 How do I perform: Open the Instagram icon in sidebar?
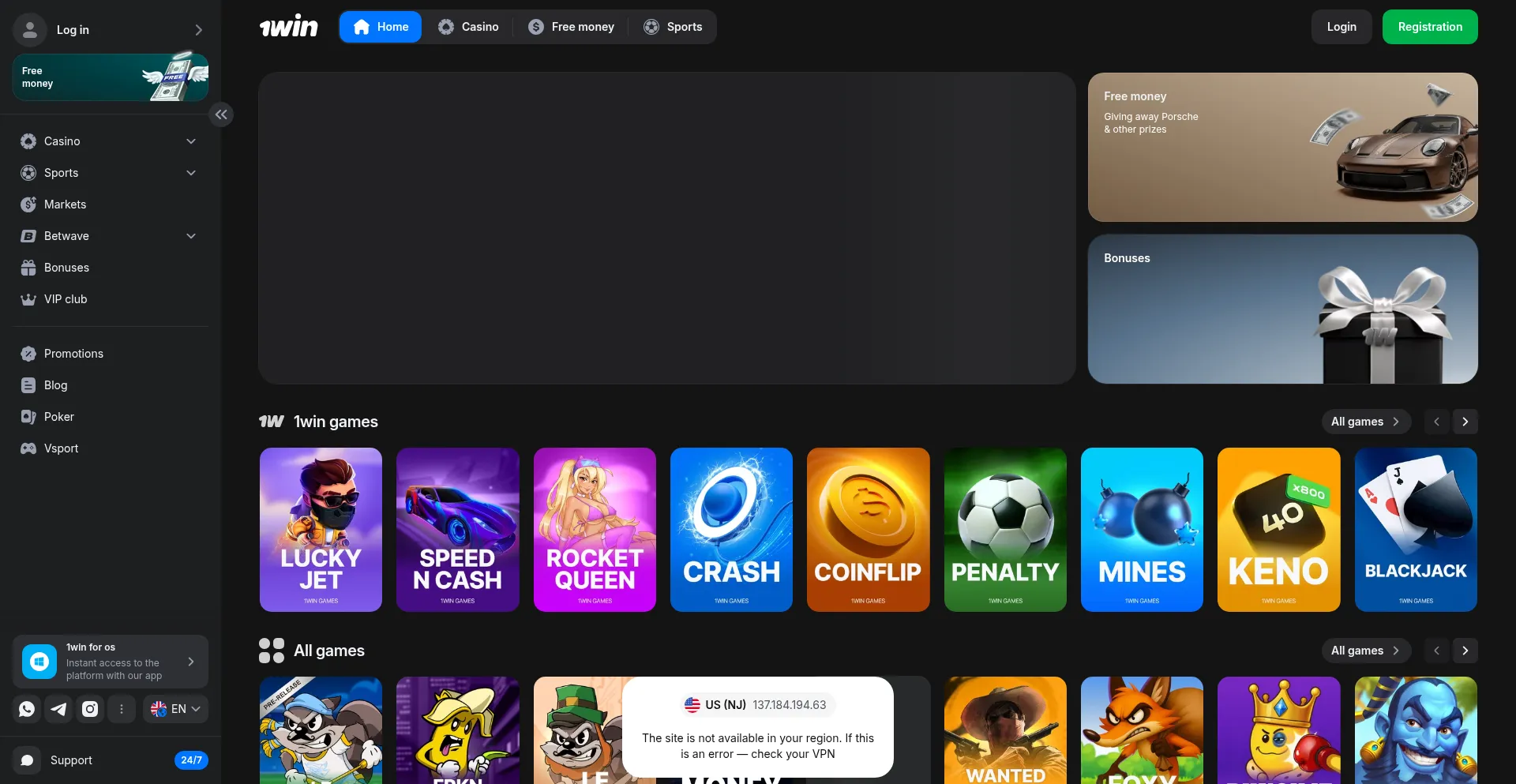[90, 709]
